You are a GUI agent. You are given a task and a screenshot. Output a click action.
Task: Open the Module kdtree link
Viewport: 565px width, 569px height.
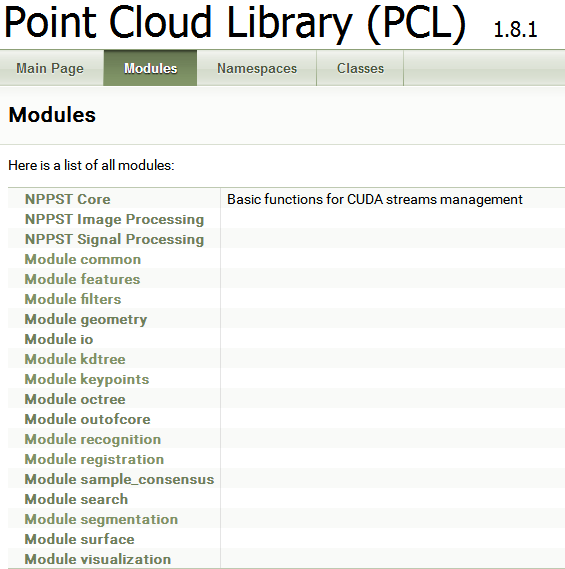75,359
